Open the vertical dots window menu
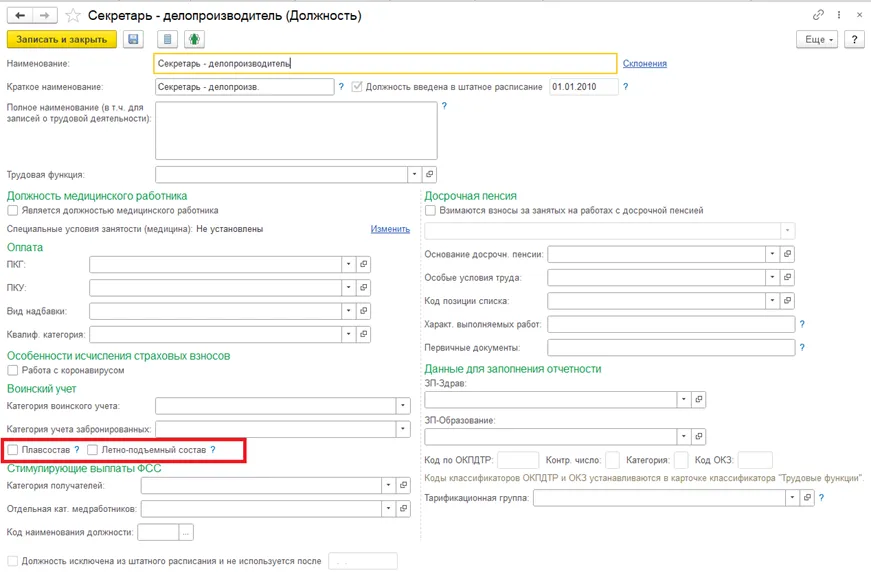The height and width of the screenshot is (584, 871). tap(839, 16)
